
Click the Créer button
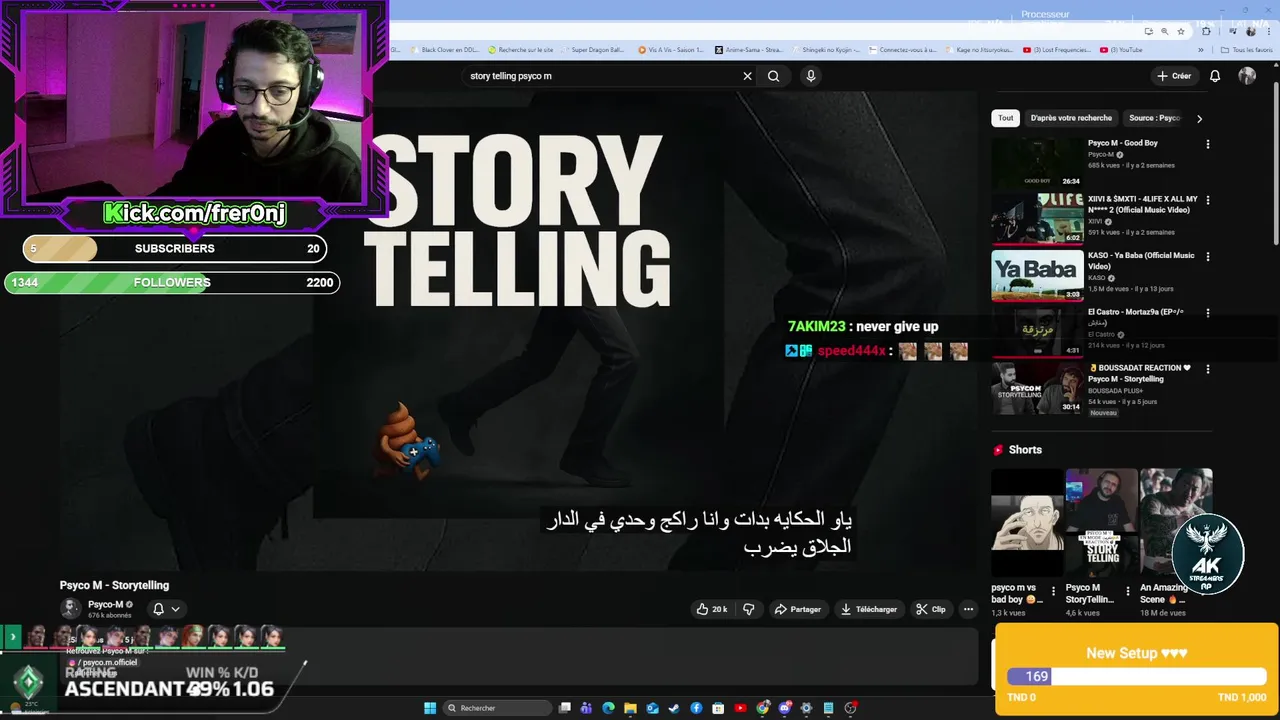pos(1174,76)
